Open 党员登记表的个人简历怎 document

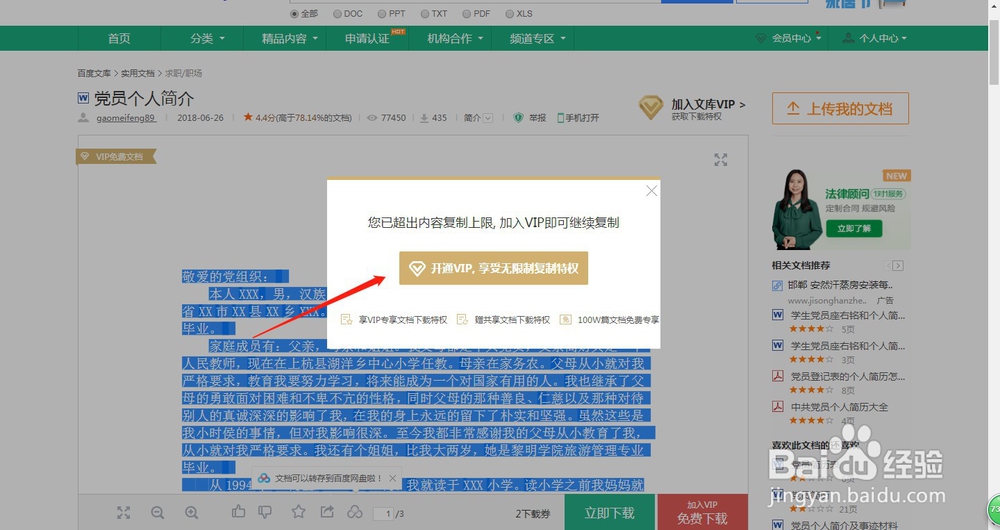tap(848, 376)
